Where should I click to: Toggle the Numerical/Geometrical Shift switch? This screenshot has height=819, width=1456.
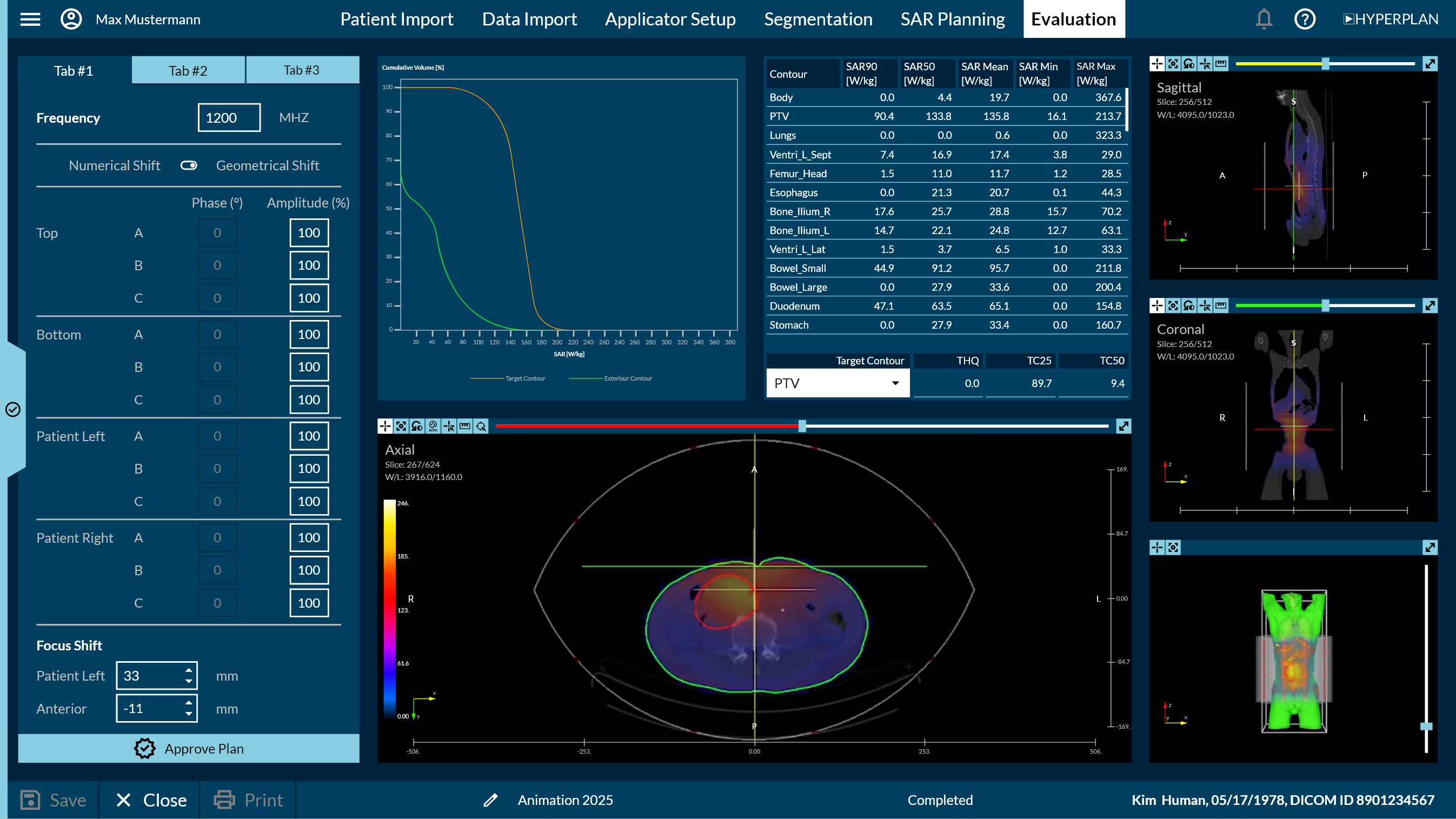tap(189, 165)
